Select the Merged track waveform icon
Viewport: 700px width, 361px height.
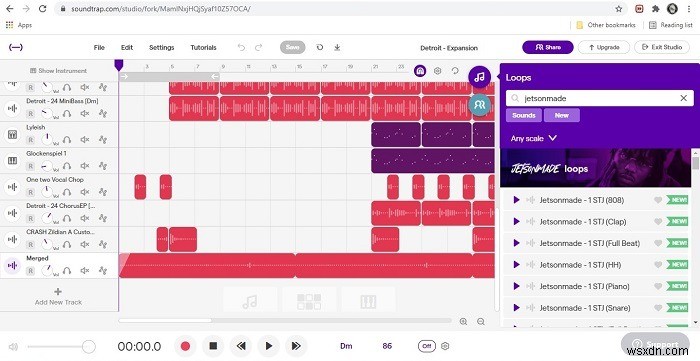click(x=12, y=266)
